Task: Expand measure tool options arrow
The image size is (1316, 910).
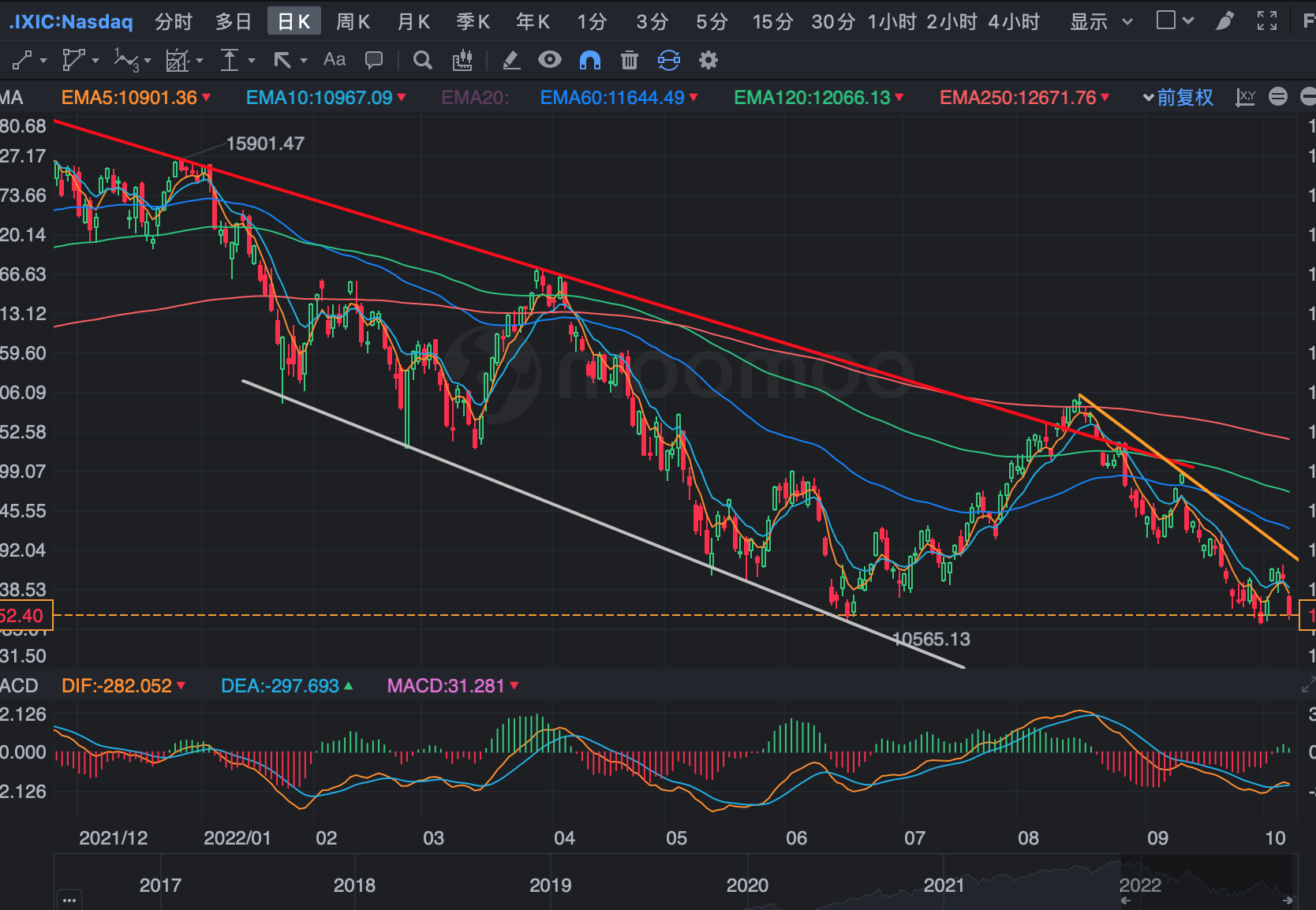Action: (252, 61)
